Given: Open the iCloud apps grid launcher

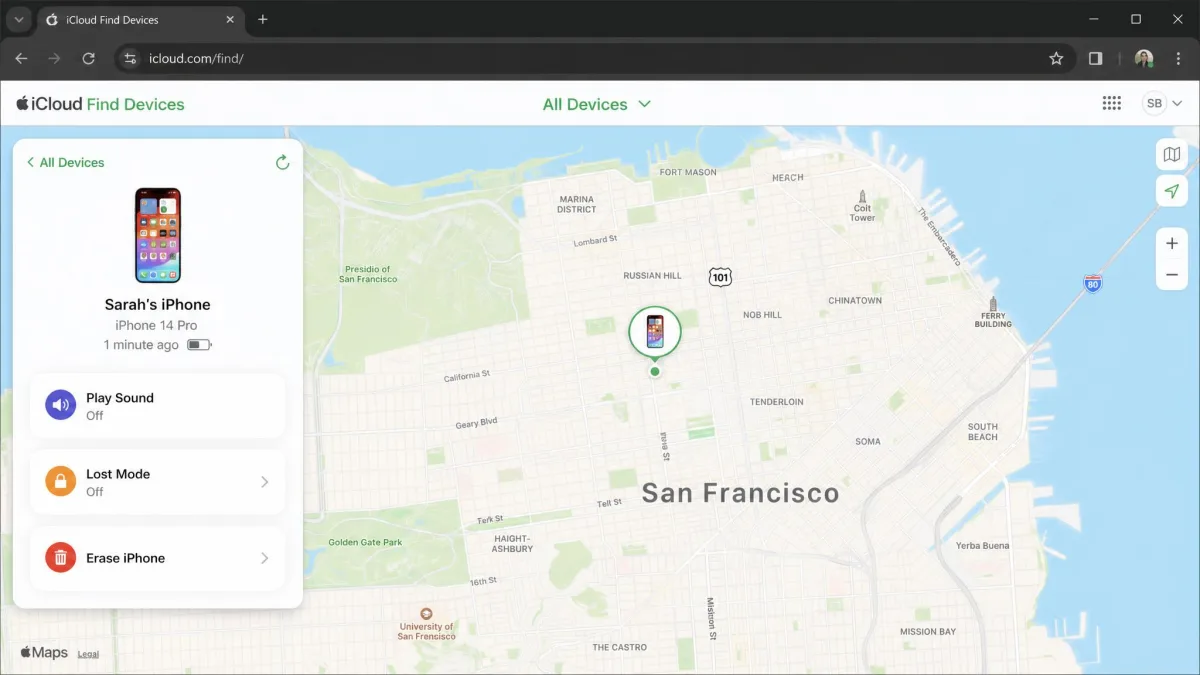Looking at the screenshot, I should click(1111, 103).
